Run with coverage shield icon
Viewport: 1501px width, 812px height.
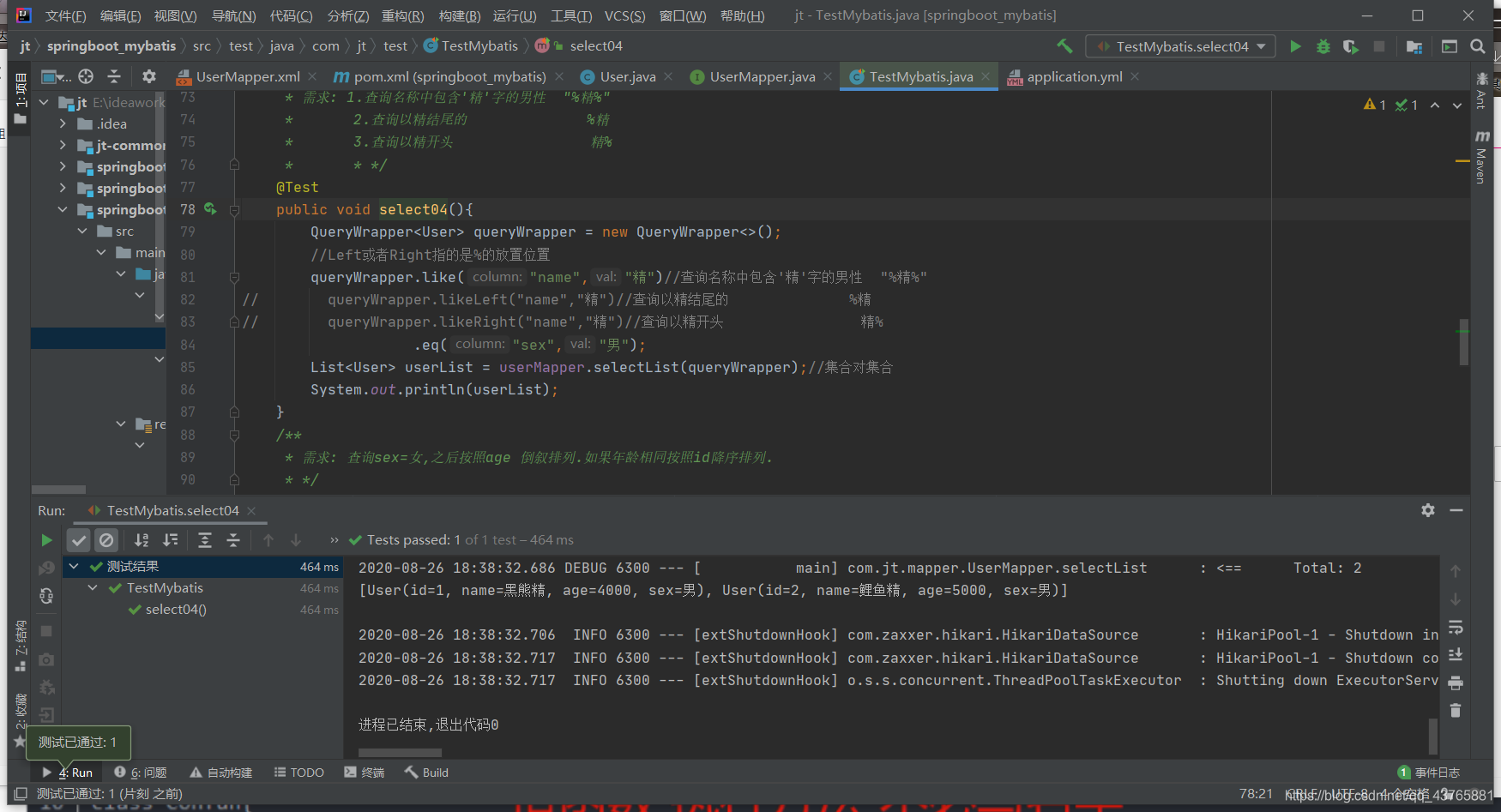(1351, 46)
